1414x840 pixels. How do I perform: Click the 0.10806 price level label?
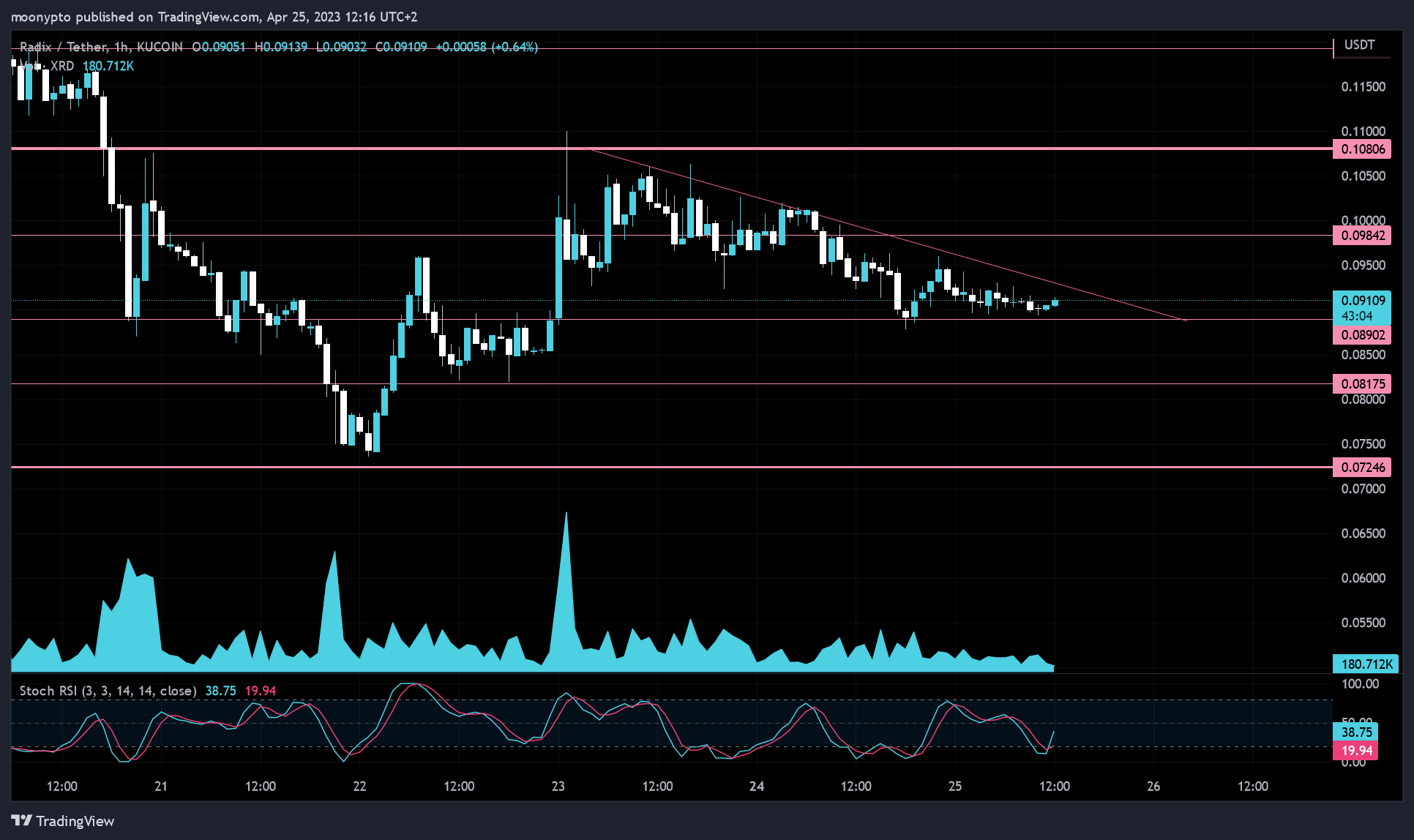point(1362,149)
